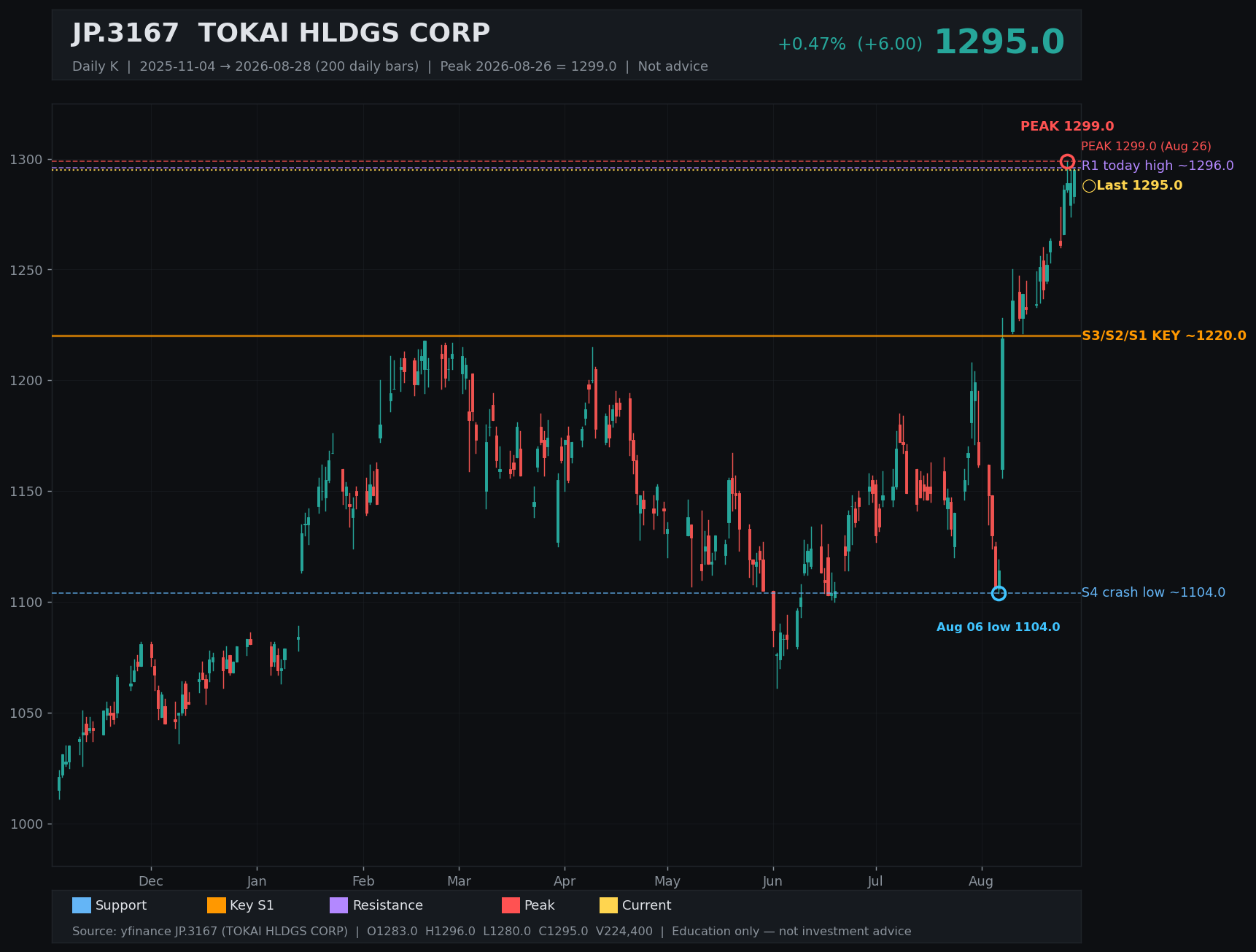
Task: Click the purple Resistance legend swatch
Action: click(339, 905)
